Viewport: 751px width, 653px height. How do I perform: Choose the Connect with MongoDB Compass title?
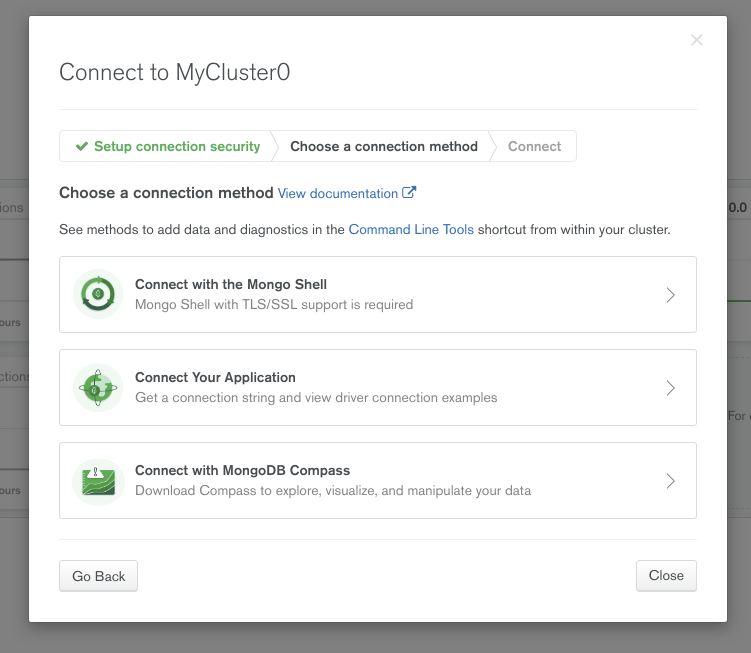pos(242,470)
